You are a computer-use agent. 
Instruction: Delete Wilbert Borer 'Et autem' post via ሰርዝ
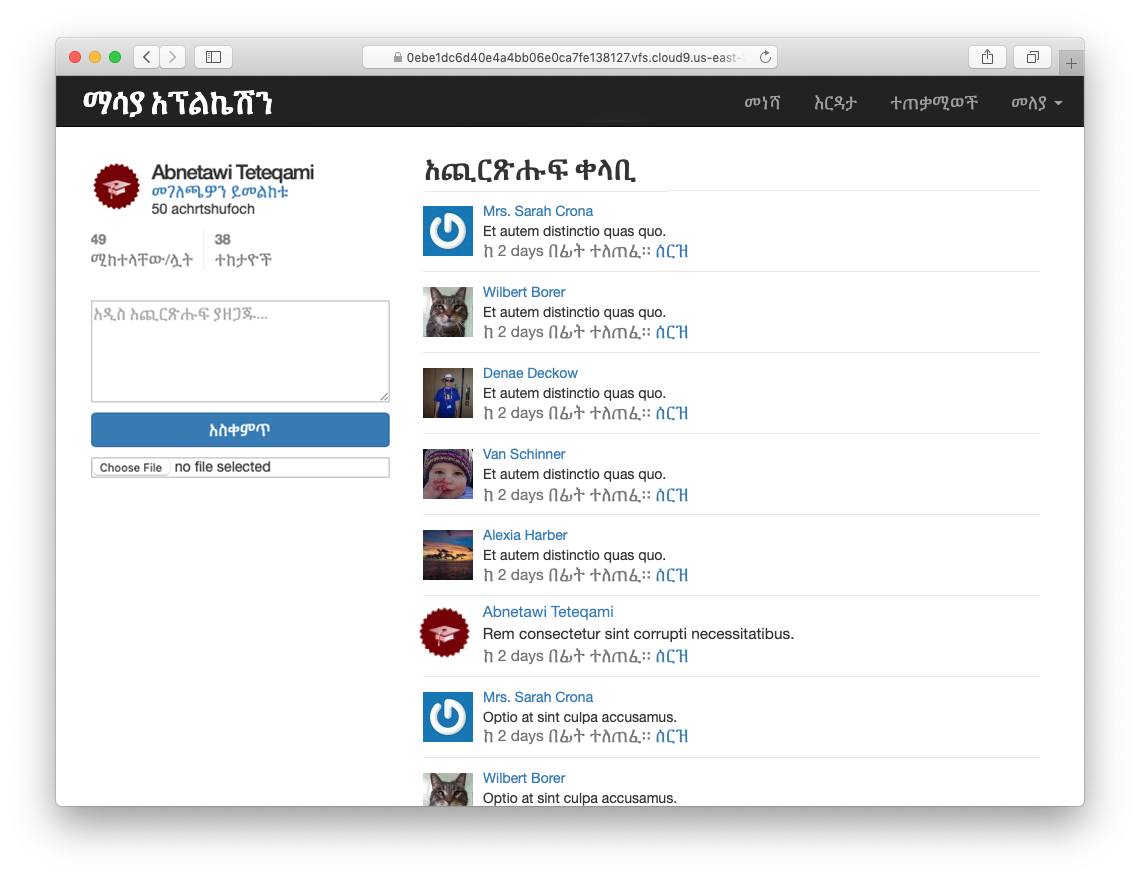pyautogui.click(x=672, y=332)
